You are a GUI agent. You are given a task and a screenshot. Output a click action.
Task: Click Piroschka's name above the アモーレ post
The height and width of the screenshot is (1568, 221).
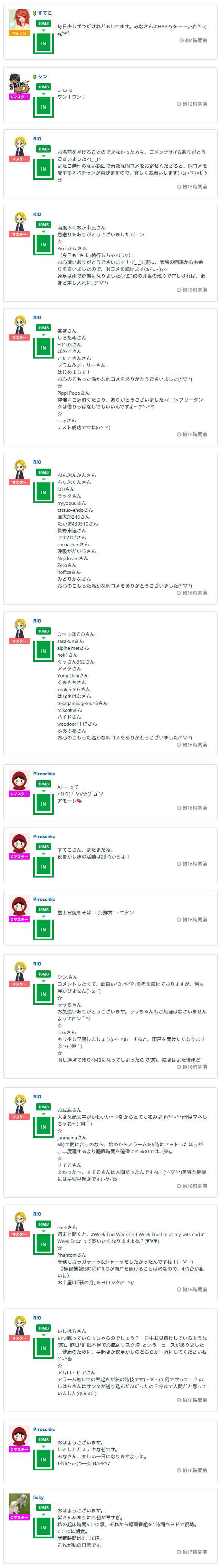click(45, 774)
